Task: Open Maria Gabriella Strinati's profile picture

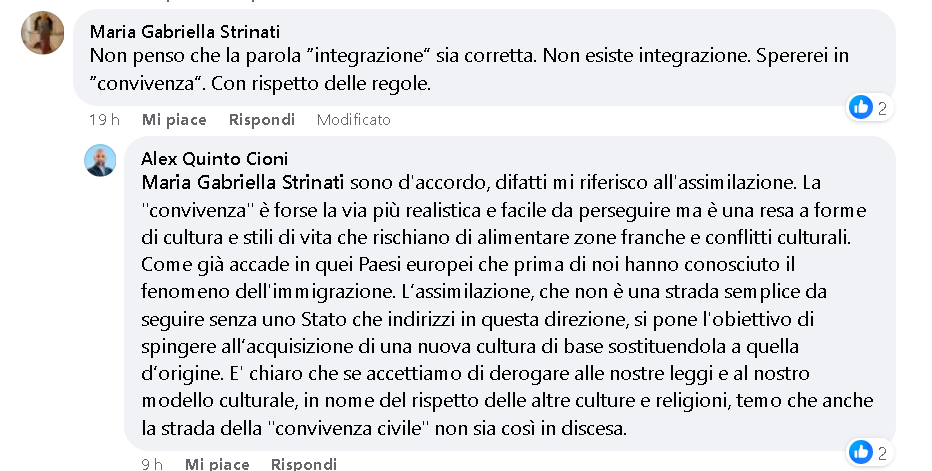Action: [x=43, y=33]
